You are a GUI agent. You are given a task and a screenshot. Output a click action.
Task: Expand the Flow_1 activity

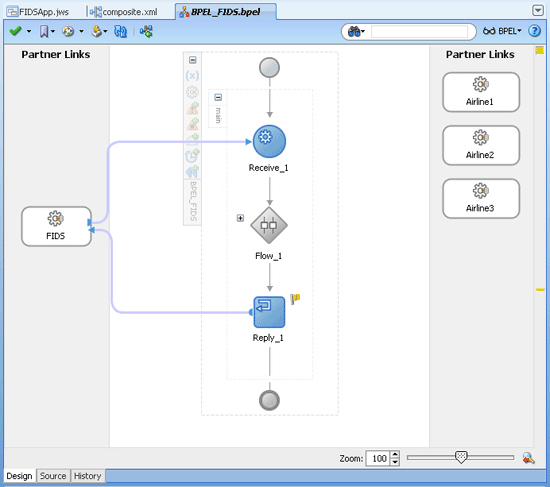tap(240, 218)
